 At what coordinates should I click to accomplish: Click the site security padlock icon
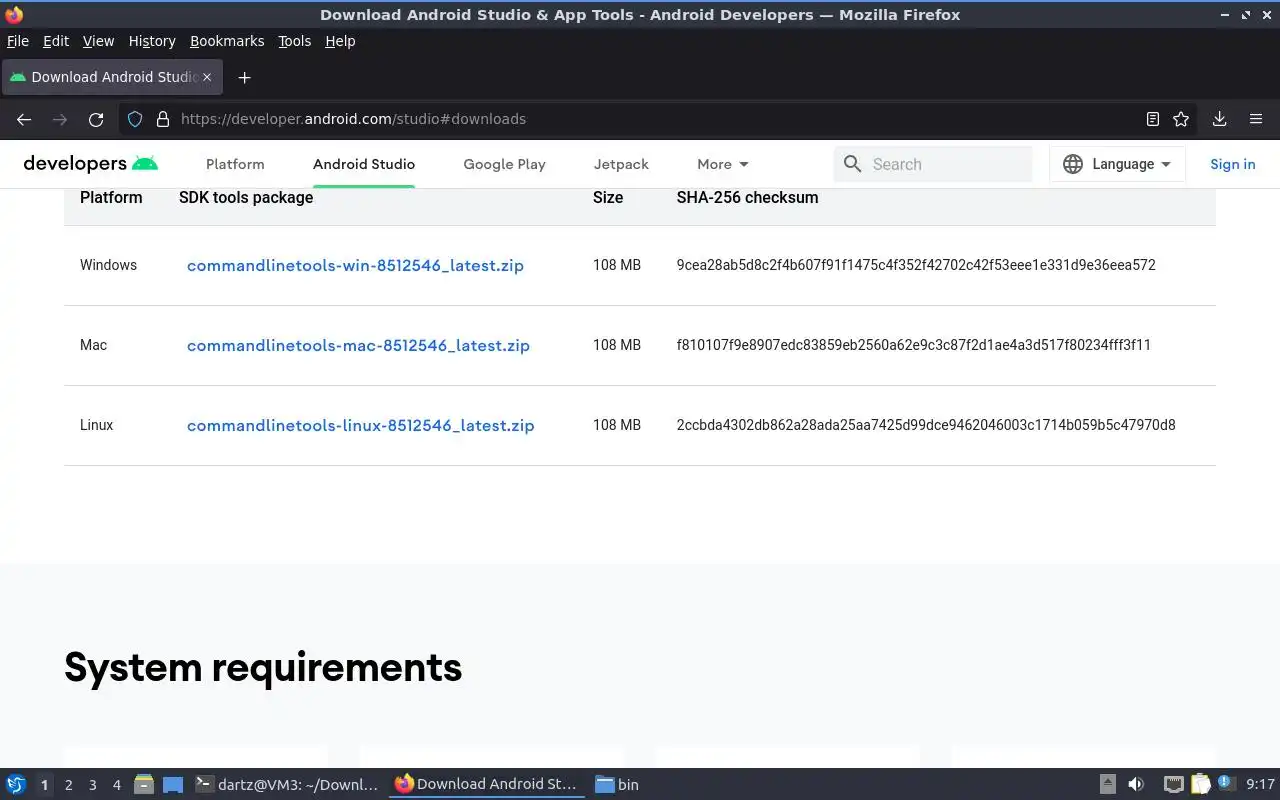click(163, 119)
